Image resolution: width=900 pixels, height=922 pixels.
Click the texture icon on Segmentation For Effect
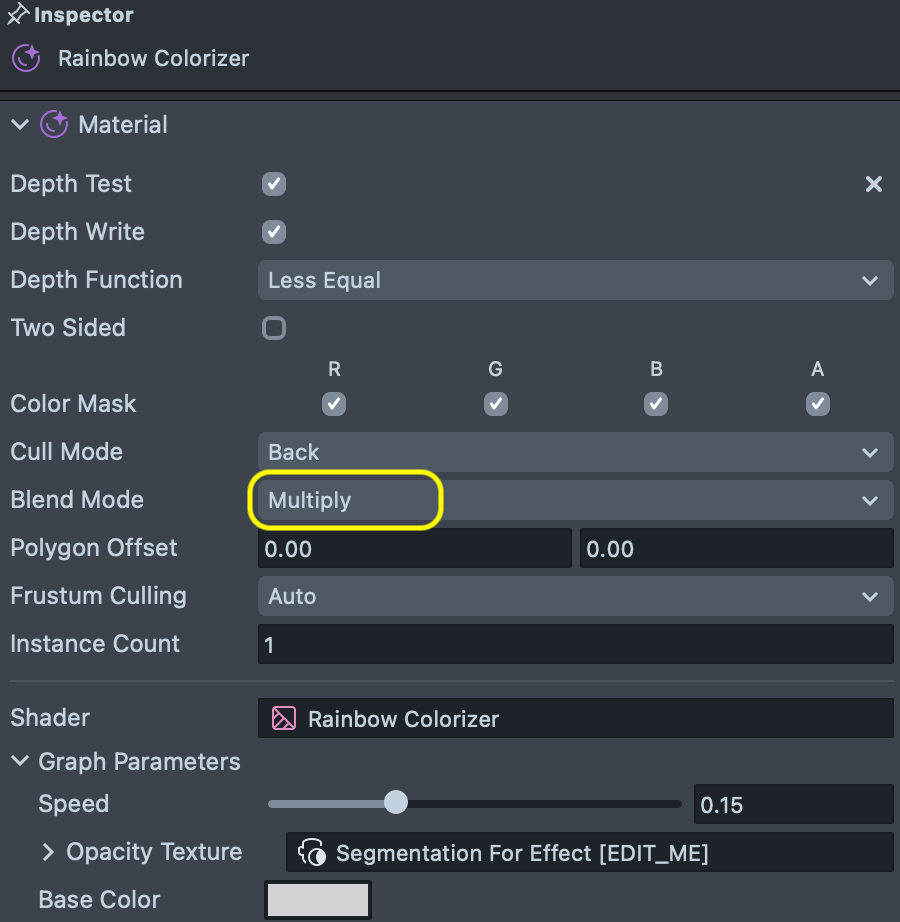click(313, 852)
